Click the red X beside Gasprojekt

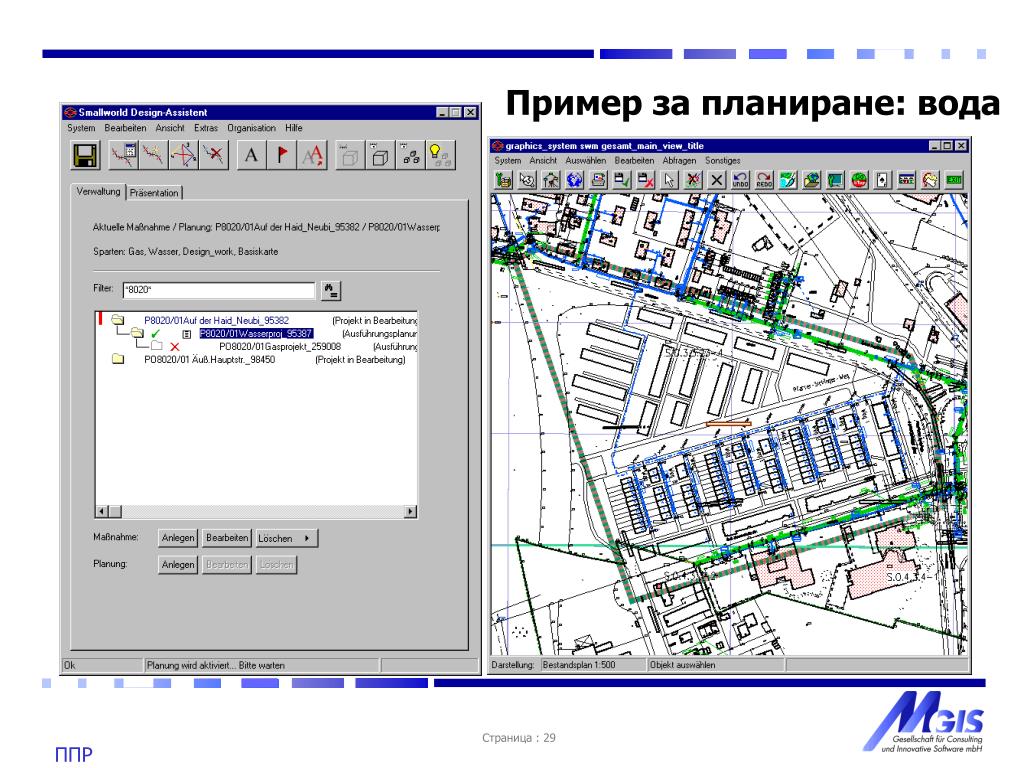(x=174, y=347)
